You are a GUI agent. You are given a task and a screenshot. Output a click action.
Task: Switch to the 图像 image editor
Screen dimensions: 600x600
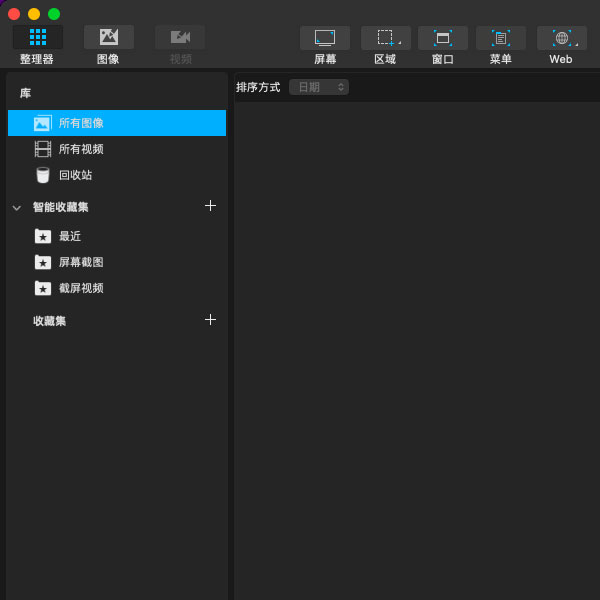click(x=109, y=37)
